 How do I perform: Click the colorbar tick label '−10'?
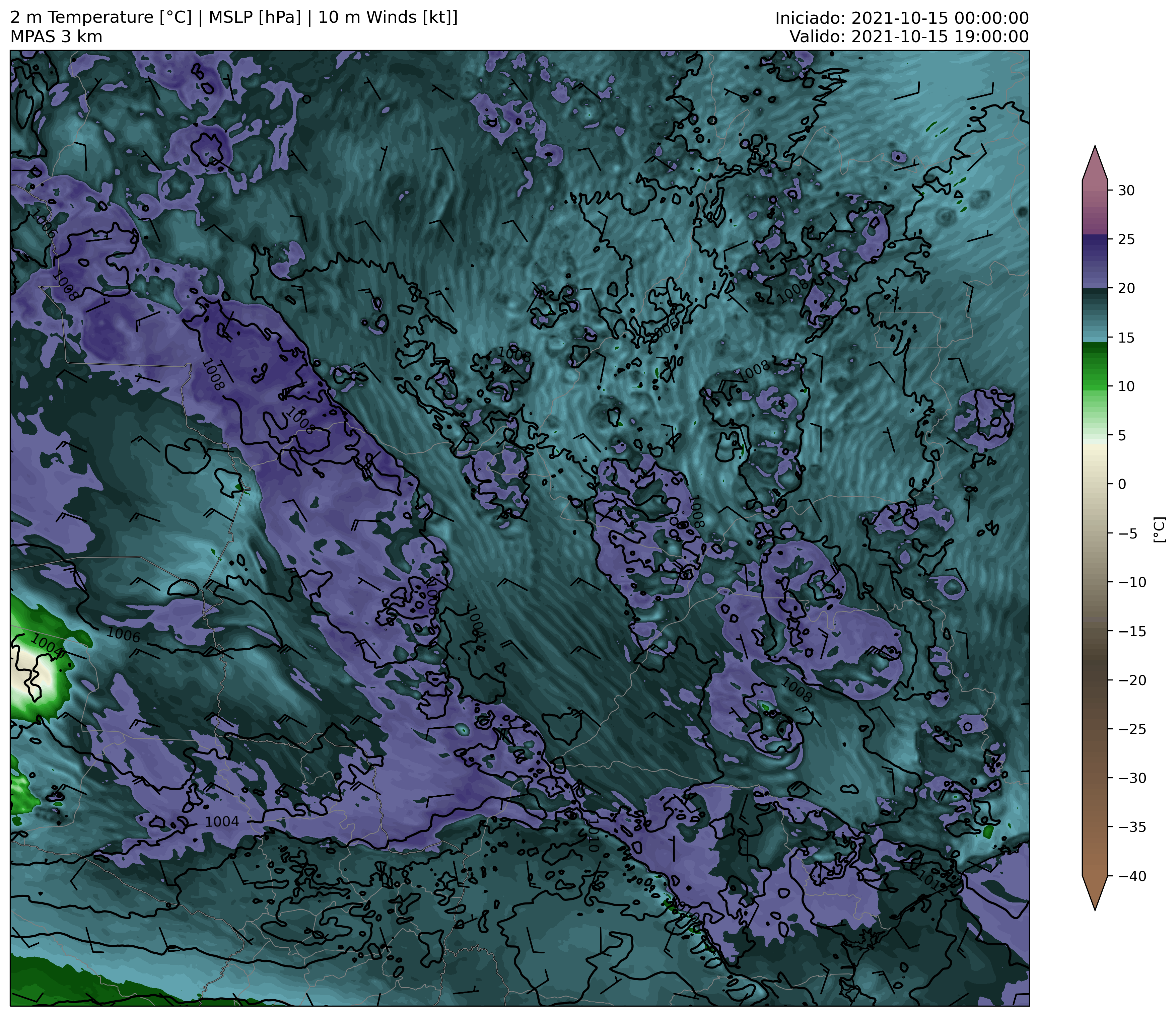pyautogui.click(x=1132, y=583)
